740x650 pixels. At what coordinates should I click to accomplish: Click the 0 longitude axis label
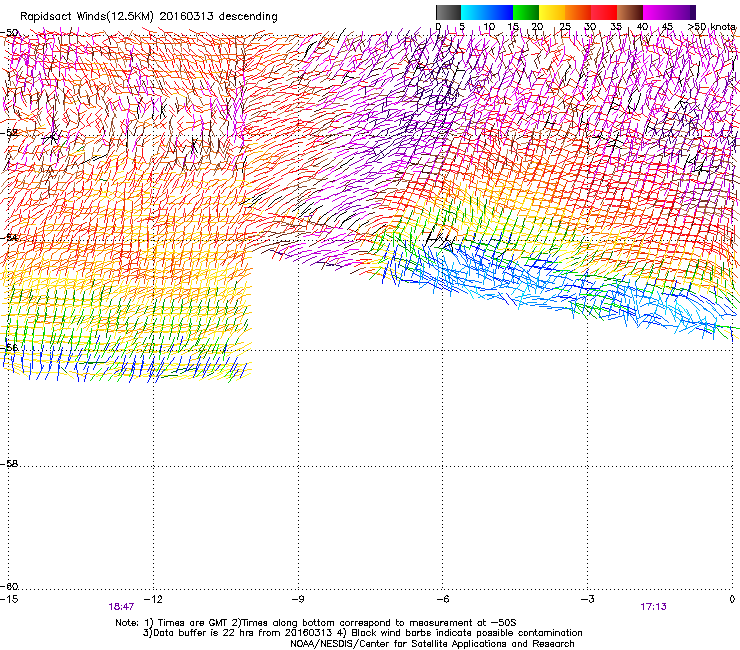click(x=732, y=599)
